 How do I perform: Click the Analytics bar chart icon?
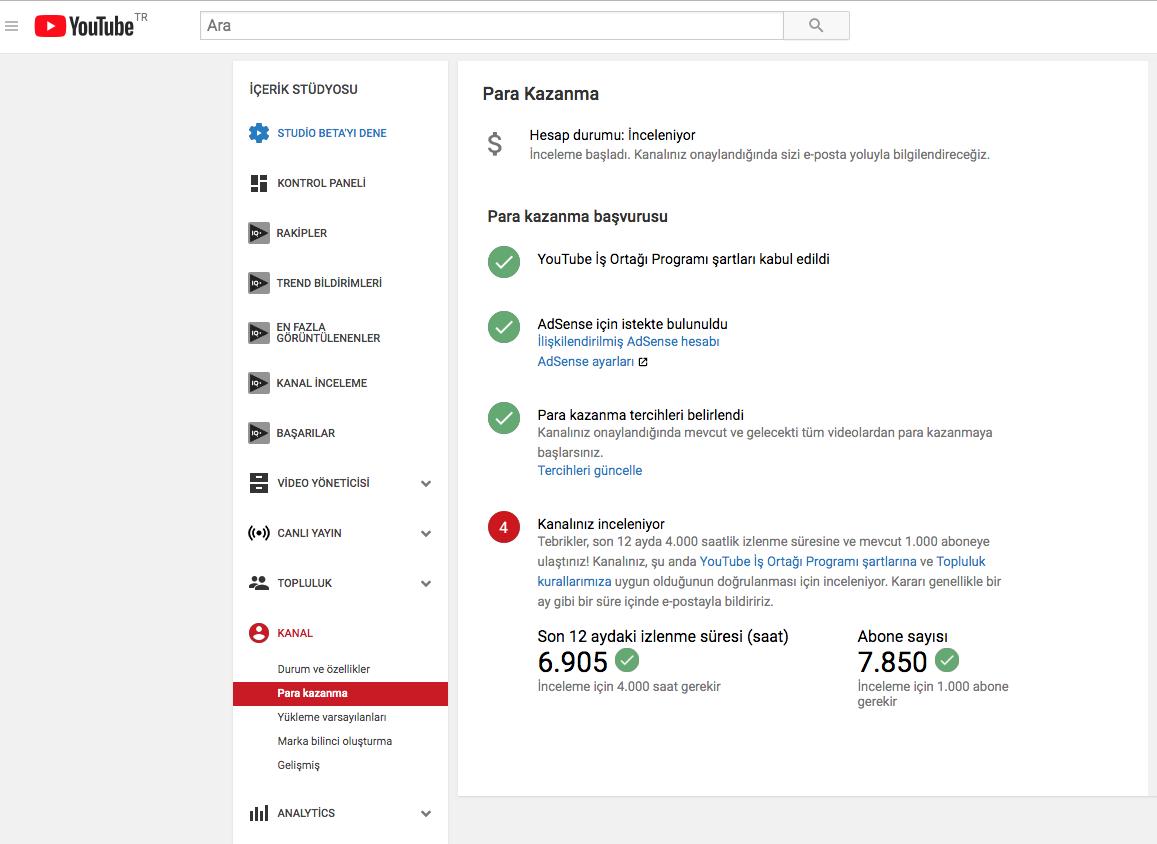(x=259, y=813)
